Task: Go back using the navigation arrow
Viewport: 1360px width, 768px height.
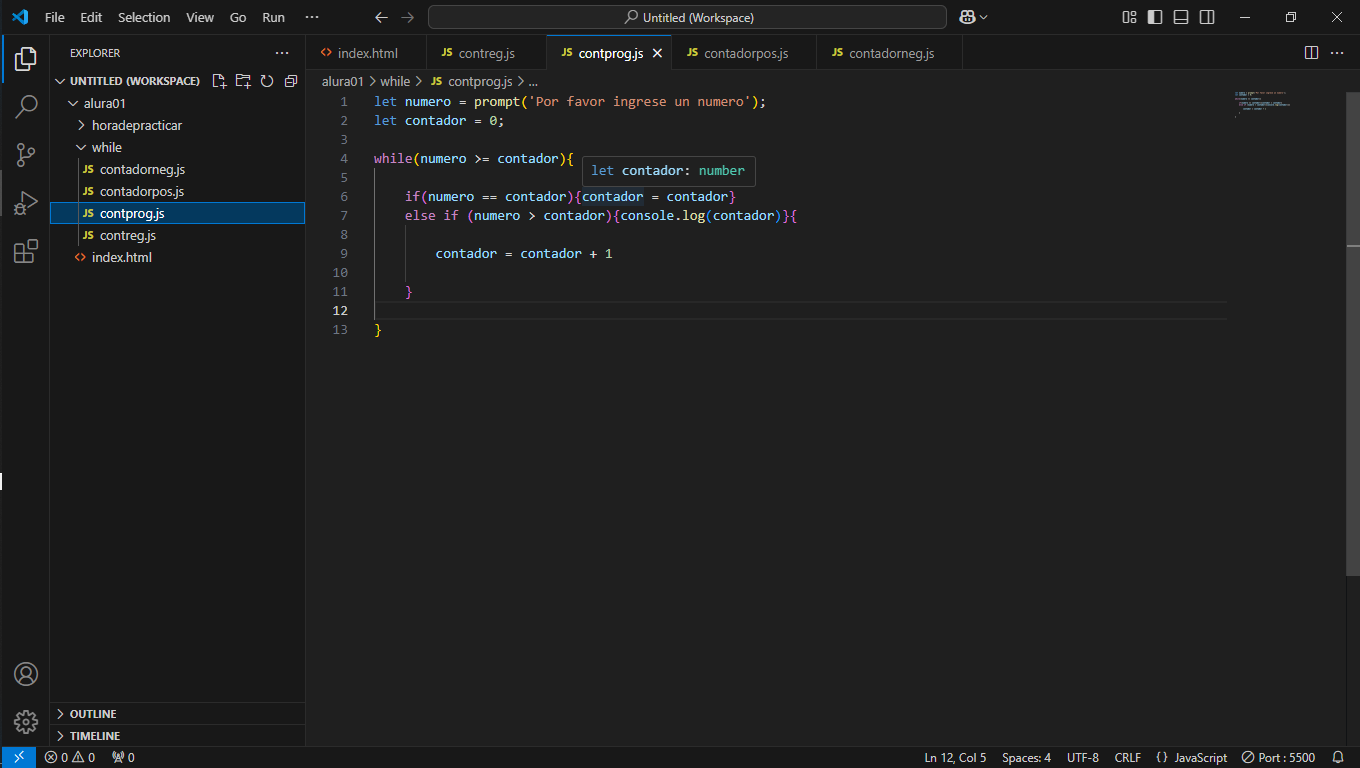Action: coord(381,17)
